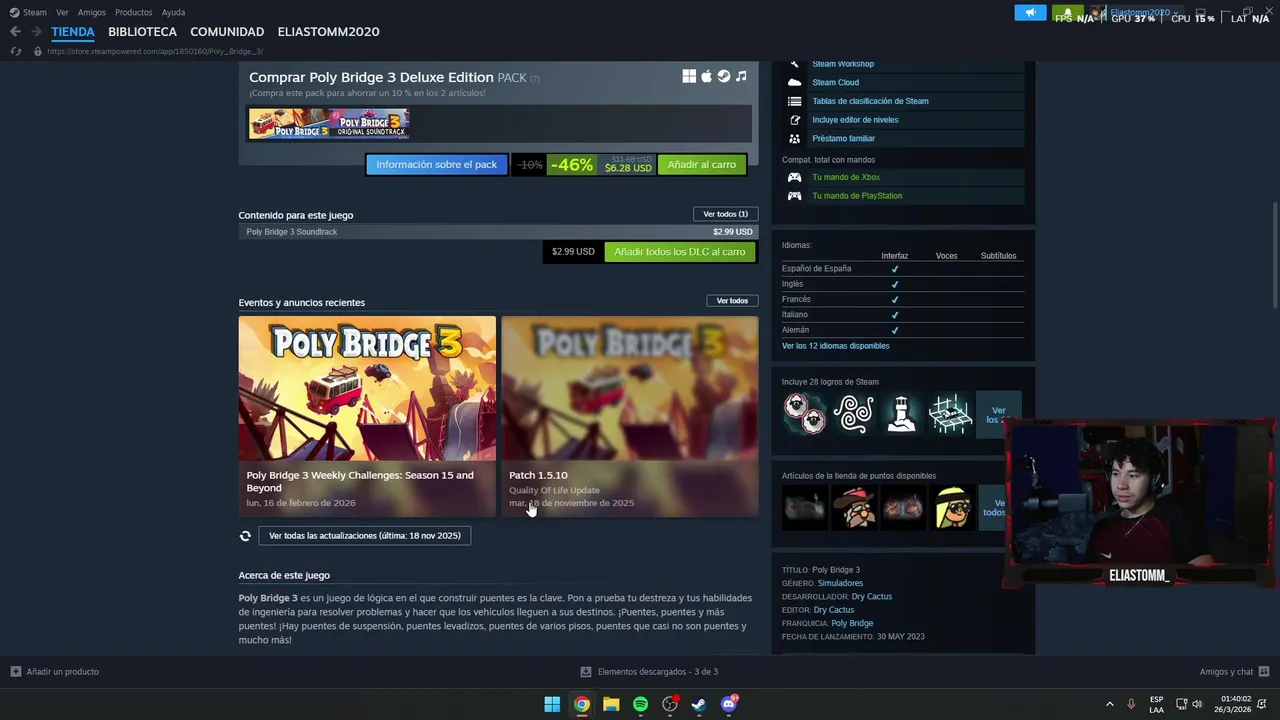Click Información sobre el pack button
Image resolution: width=1280 pixels, height=720 pixels.
(436, 165)
